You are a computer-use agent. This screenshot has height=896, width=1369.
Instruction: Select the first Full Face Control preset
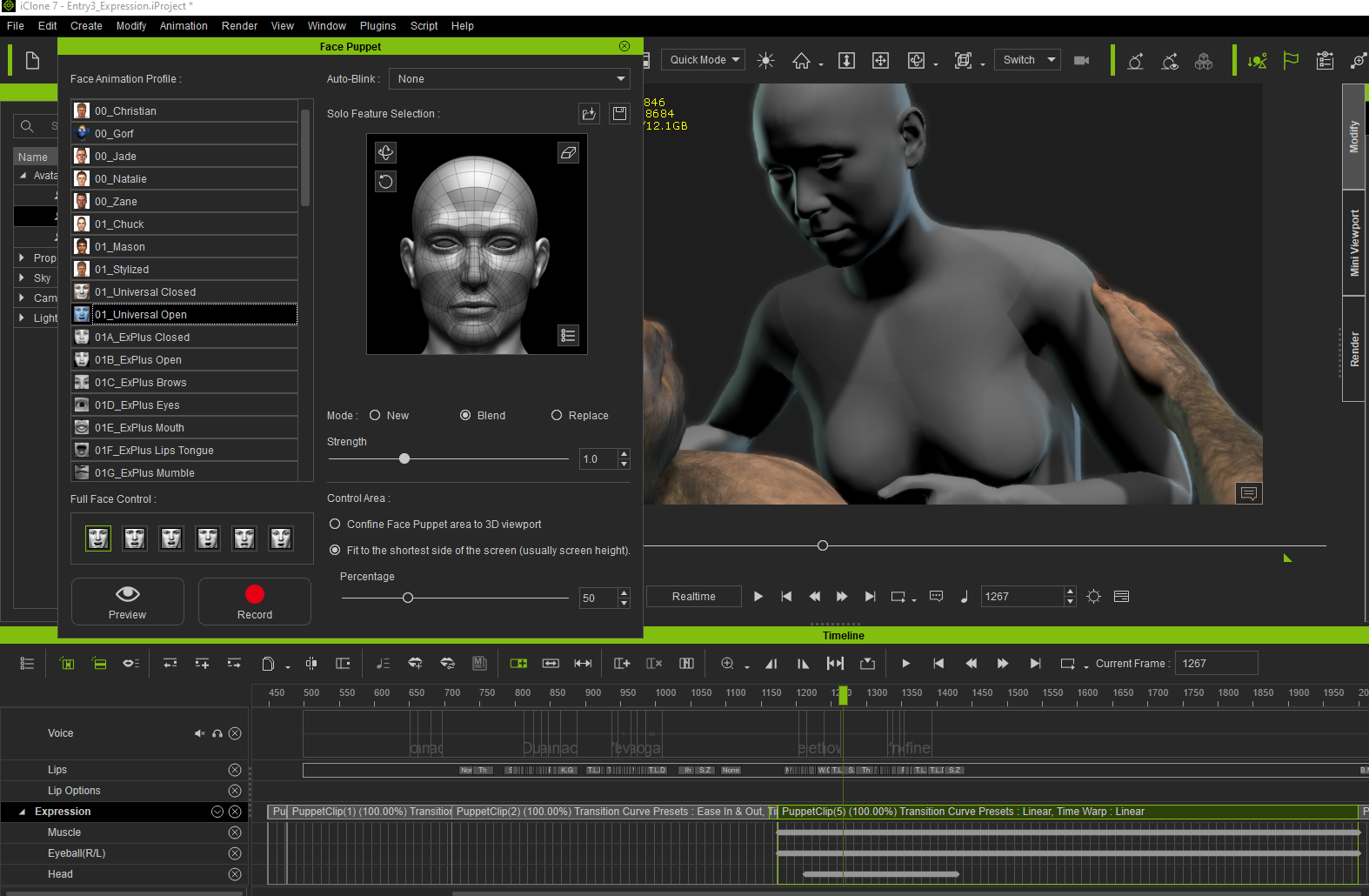click(x=98, y=538)
